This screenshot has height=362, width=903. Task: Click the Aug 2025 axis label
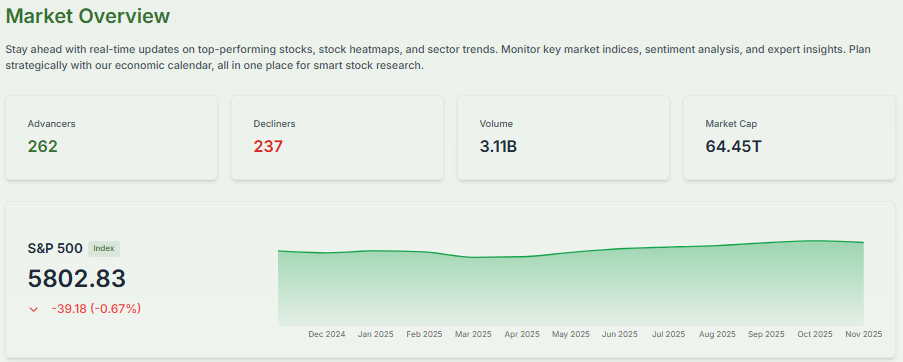717,334
